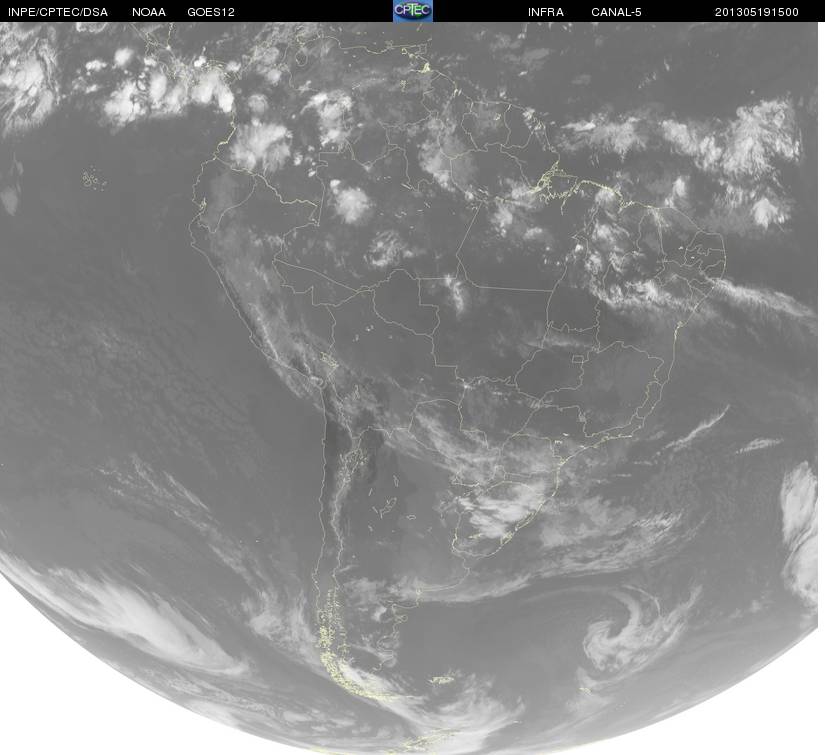Screen dimensions: 825x755
Task: Select the INPE/CPTEC/DSA header text
Action: click(58, 12)
